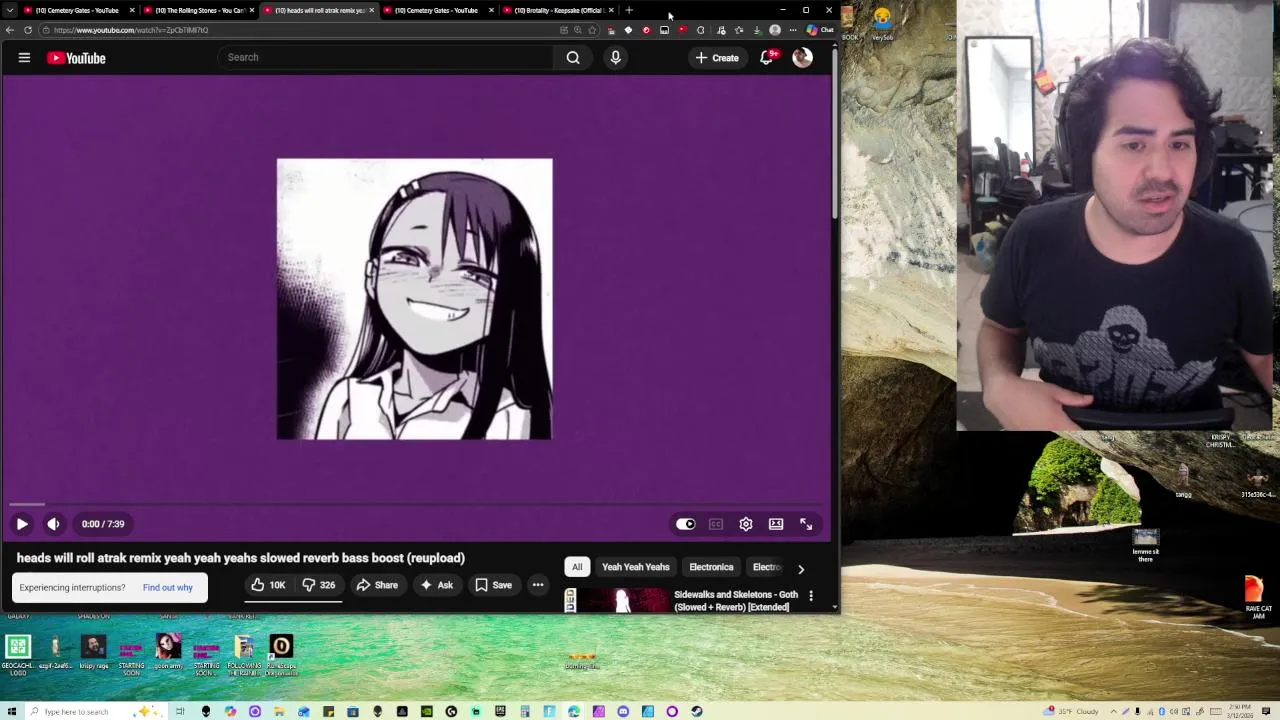Viewport: 1280px width, 720px height.
Task: Show hidden system tray icons chevron
Action: [x=1114, y=711]
